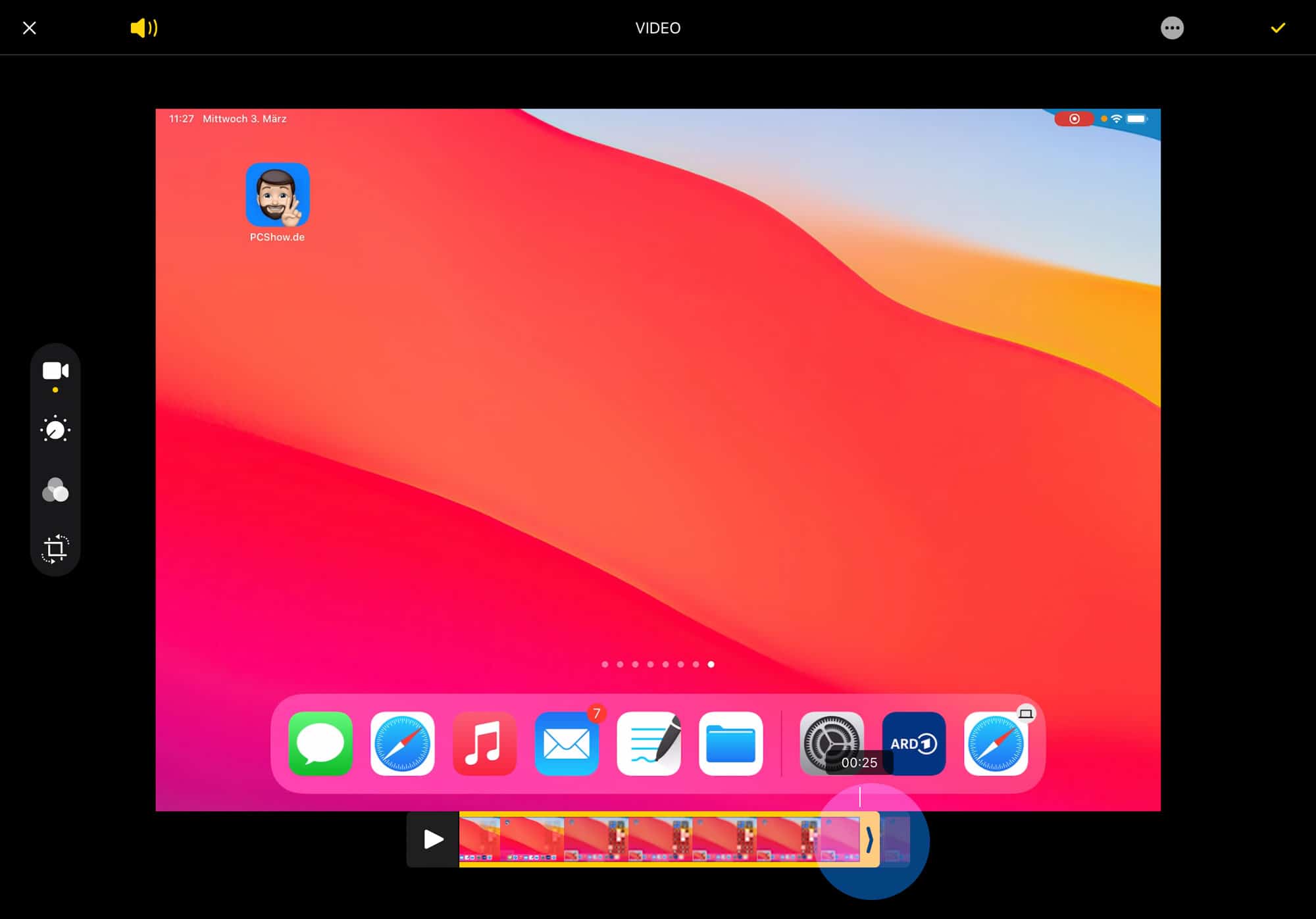Open the Crop and rotate tool
The height and width of the screenshot is (919, 1316).
tap(55, 549)
